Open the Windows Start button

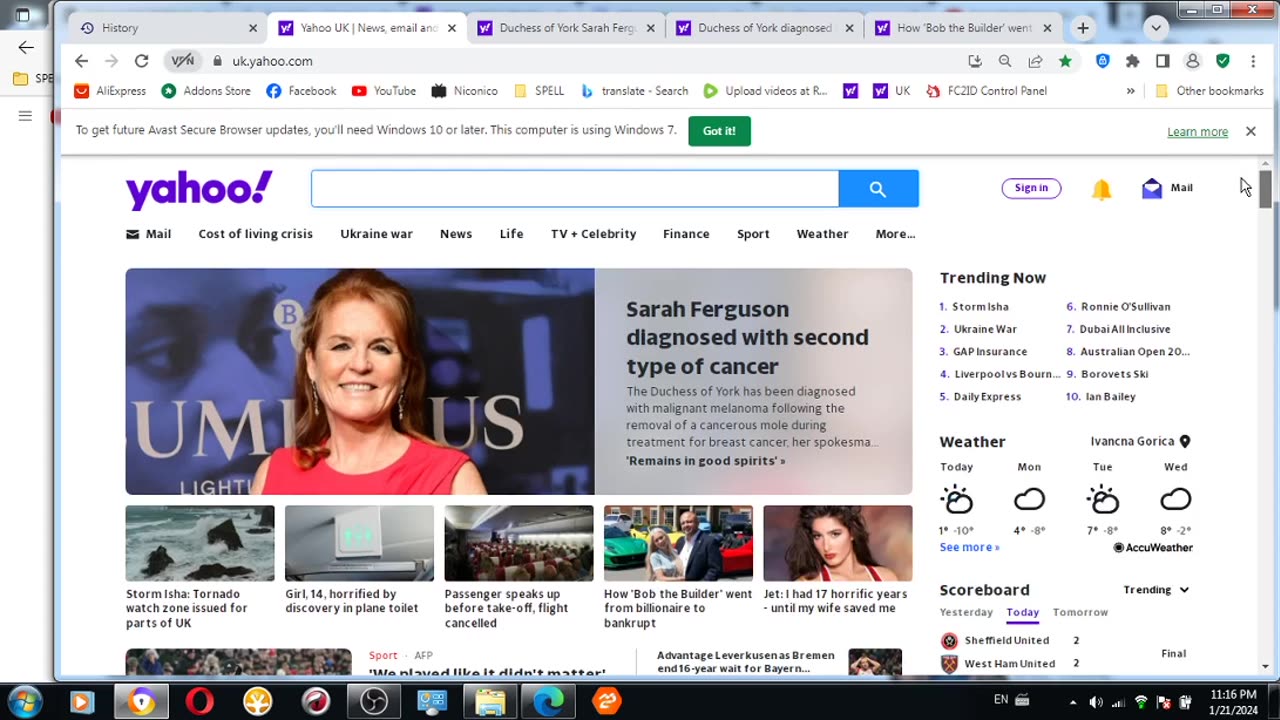pyautogui.click(x=24, y=701)
